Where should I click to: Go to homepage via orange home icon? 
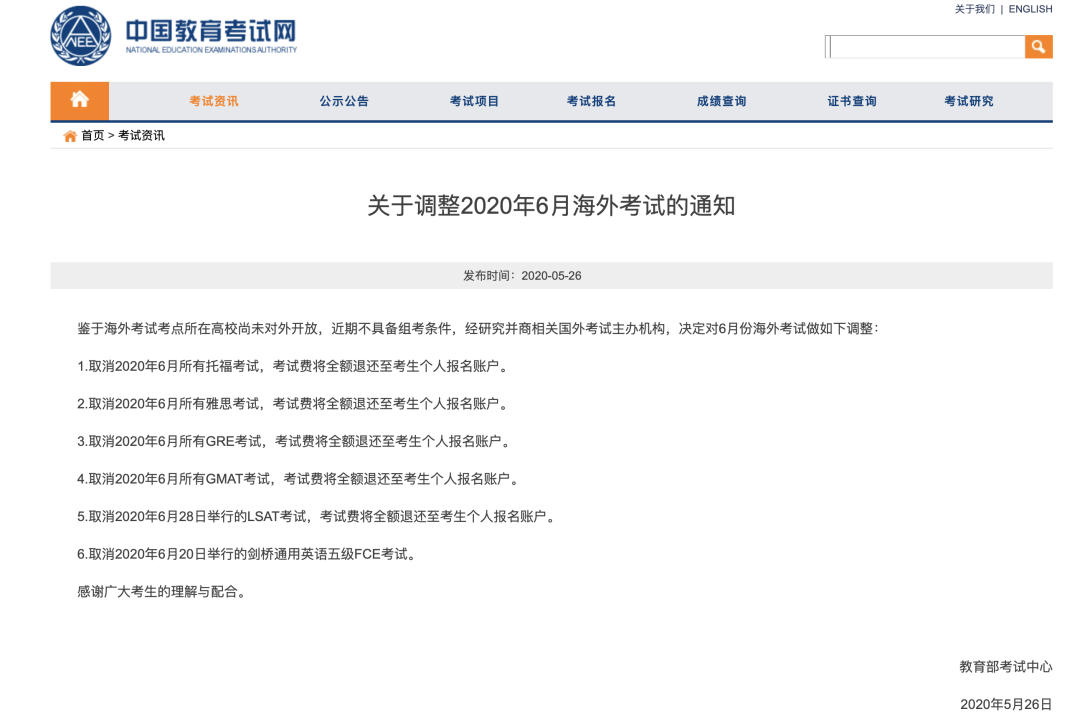coord(80,100)
